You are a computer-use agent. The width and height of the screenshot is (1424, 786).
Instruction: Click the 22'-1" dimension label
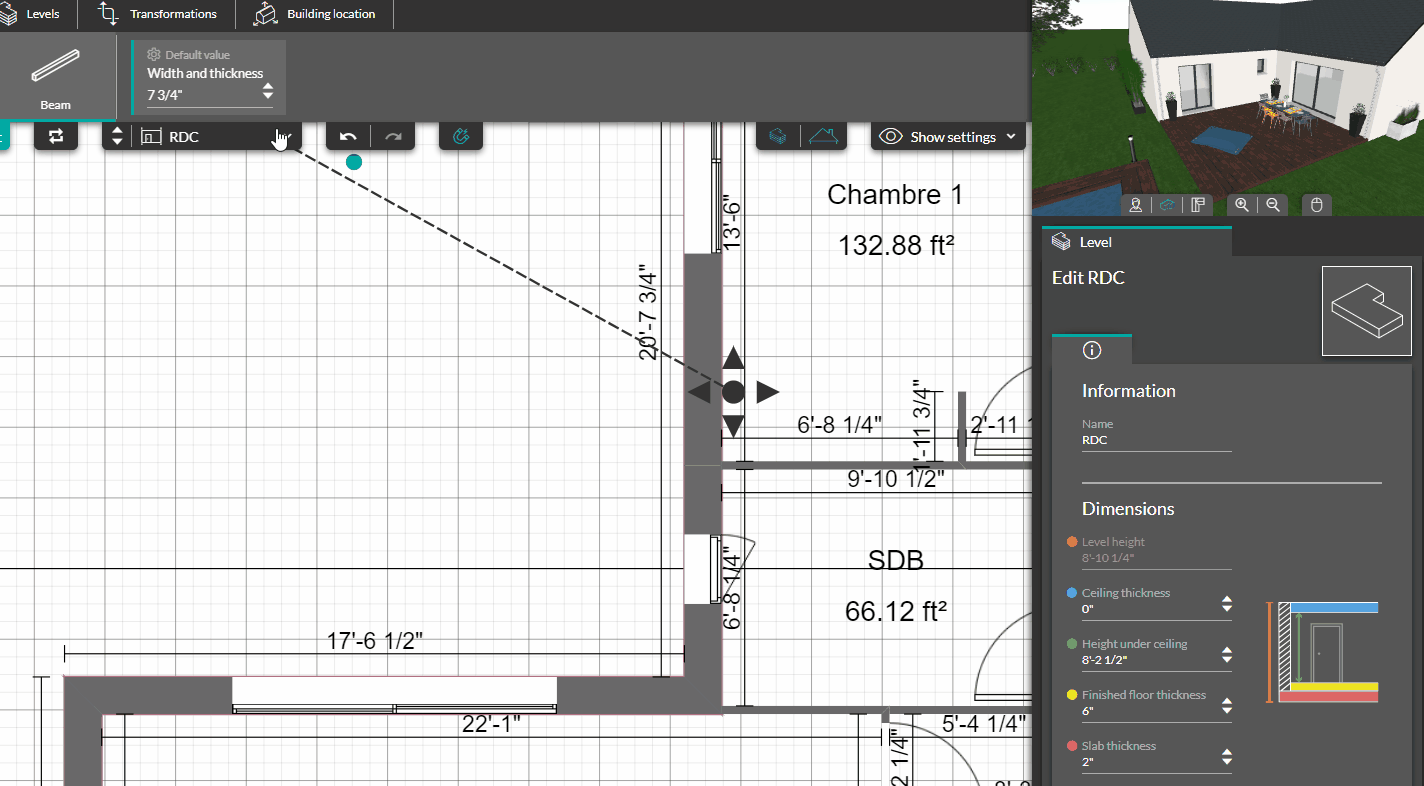[x=491, y=724]
